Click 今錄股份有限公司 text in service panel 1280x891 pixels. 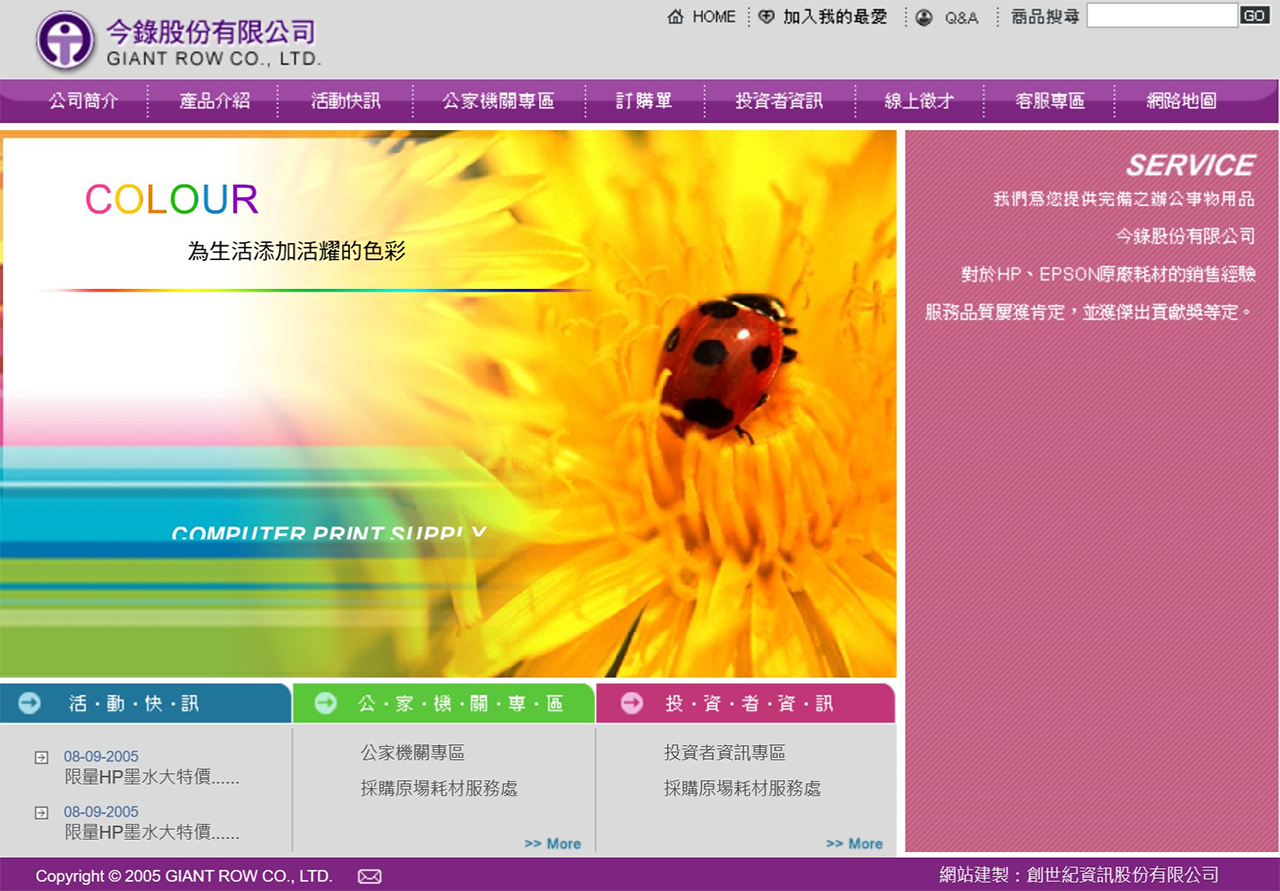coord(1185,237)
